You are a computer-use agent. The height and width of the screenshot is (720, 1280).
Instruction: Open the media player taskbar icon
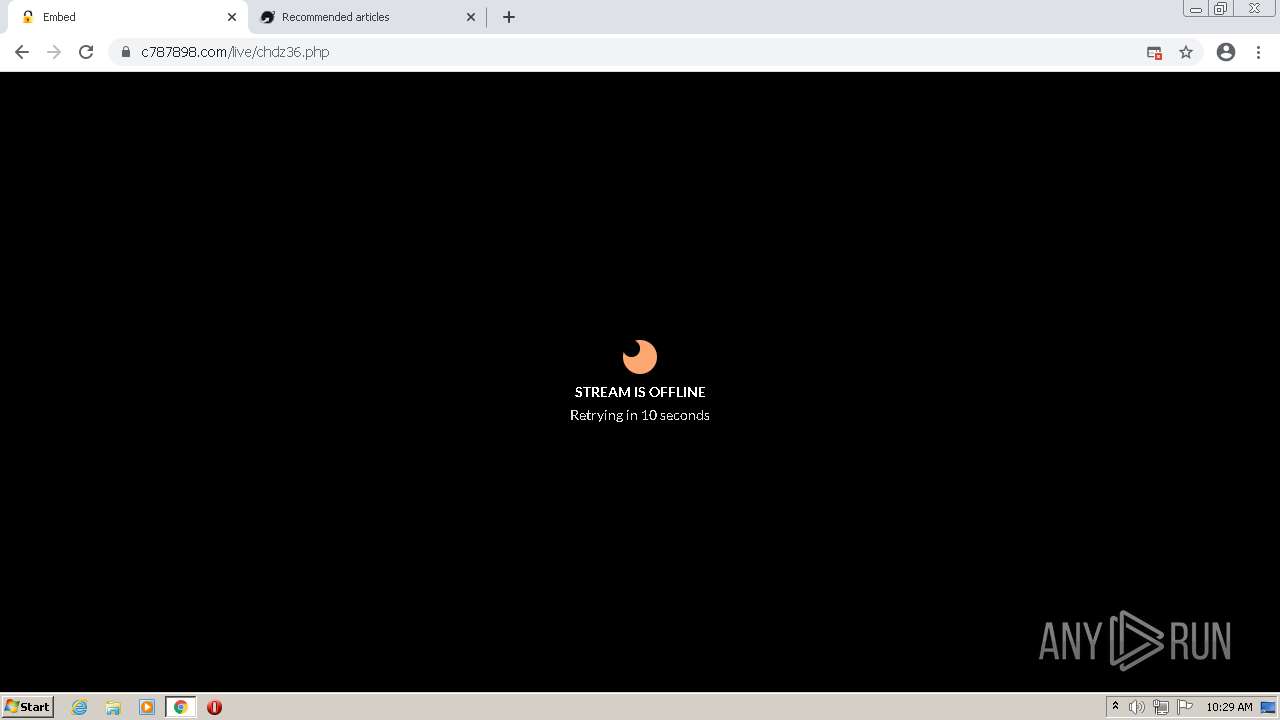click(x=147, y=707)
